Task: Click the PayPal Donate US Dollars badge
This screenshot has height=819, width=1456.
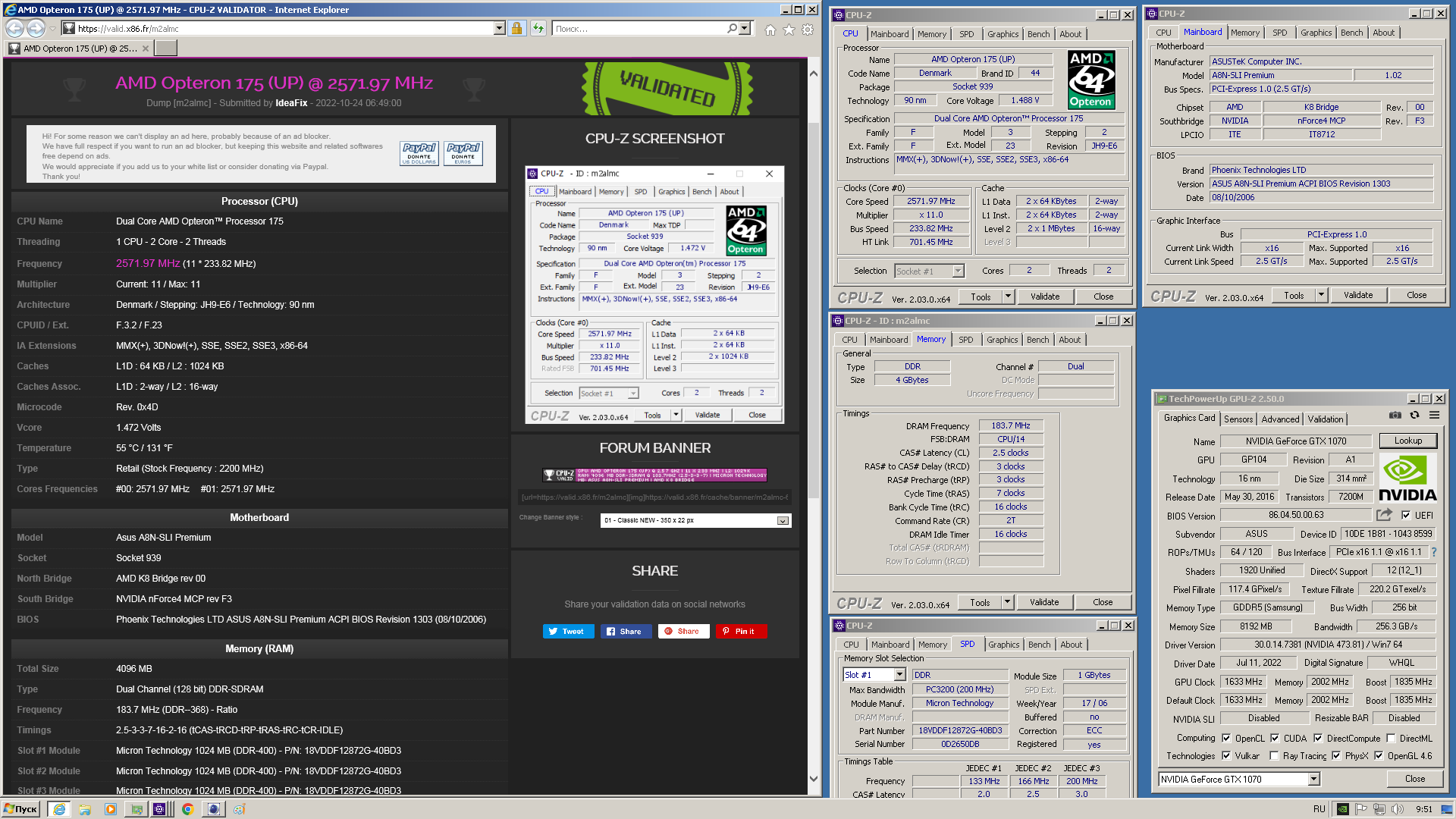Action: pos(419,153)
